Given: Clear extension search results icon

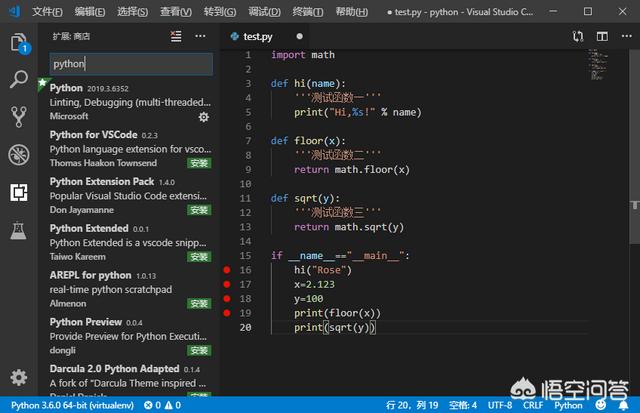Looking at the screenshot, I should click(176, 36).
